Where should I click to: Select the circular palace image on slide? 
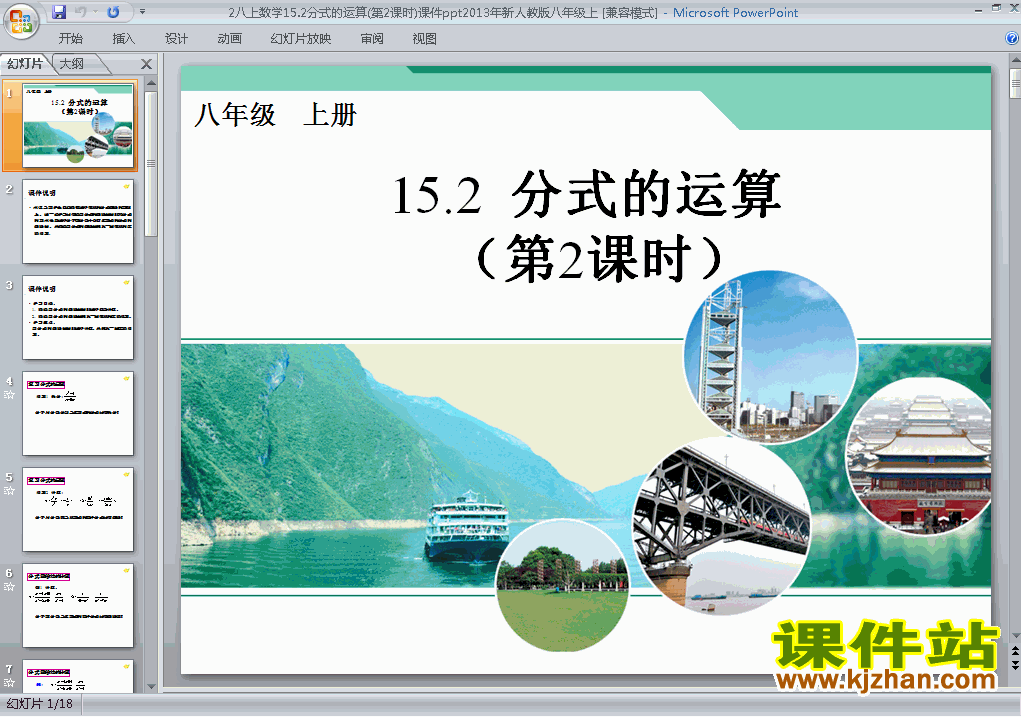click(919, 456)
